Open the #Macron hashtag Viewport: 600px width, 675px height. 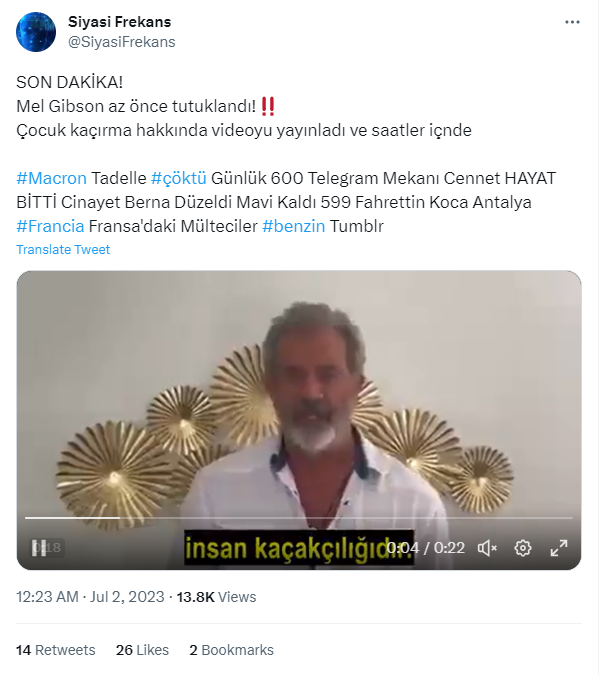pos(51,178)
